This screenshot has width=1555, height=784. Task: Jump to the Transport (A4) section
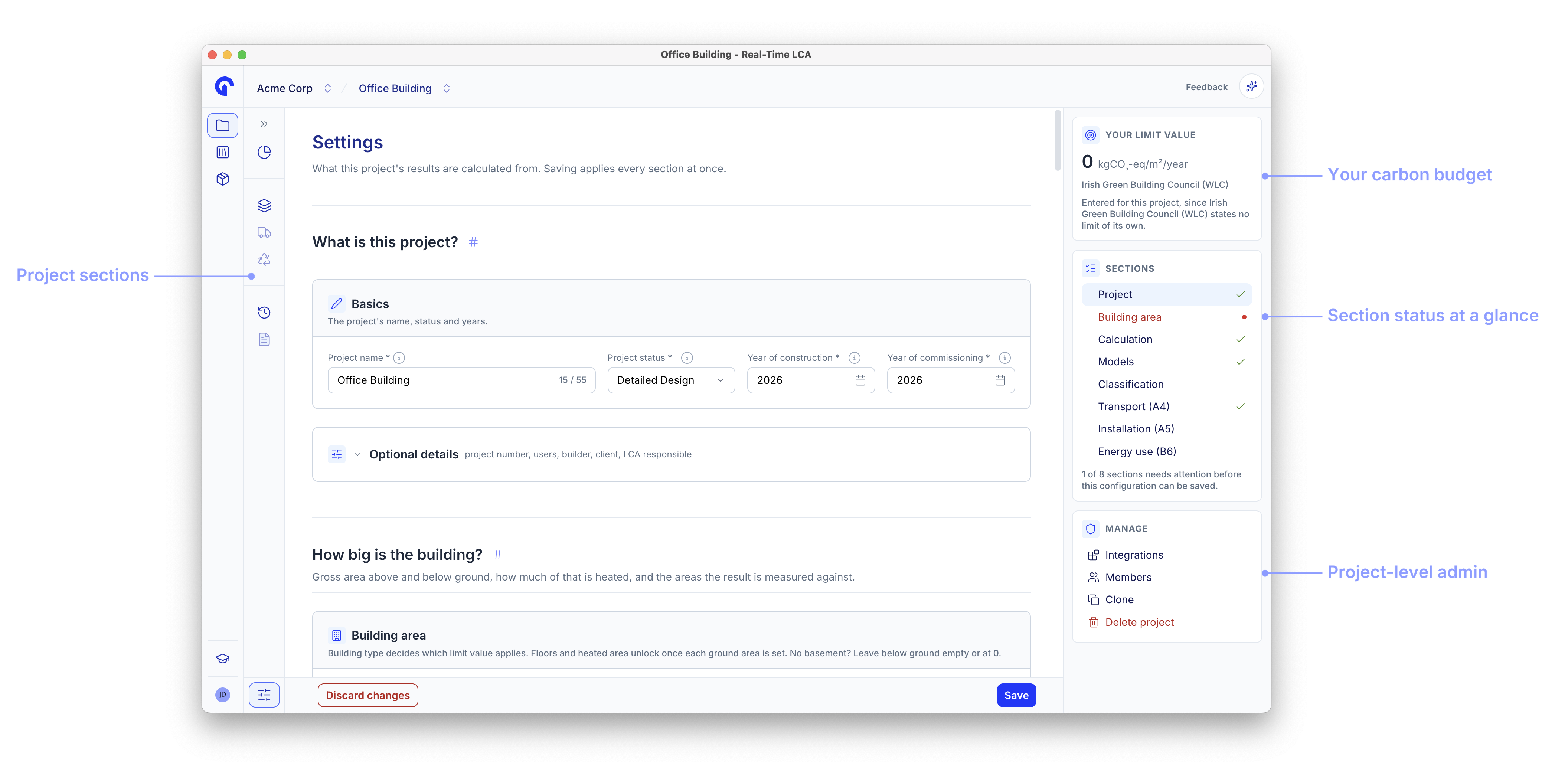[1166, 406]
